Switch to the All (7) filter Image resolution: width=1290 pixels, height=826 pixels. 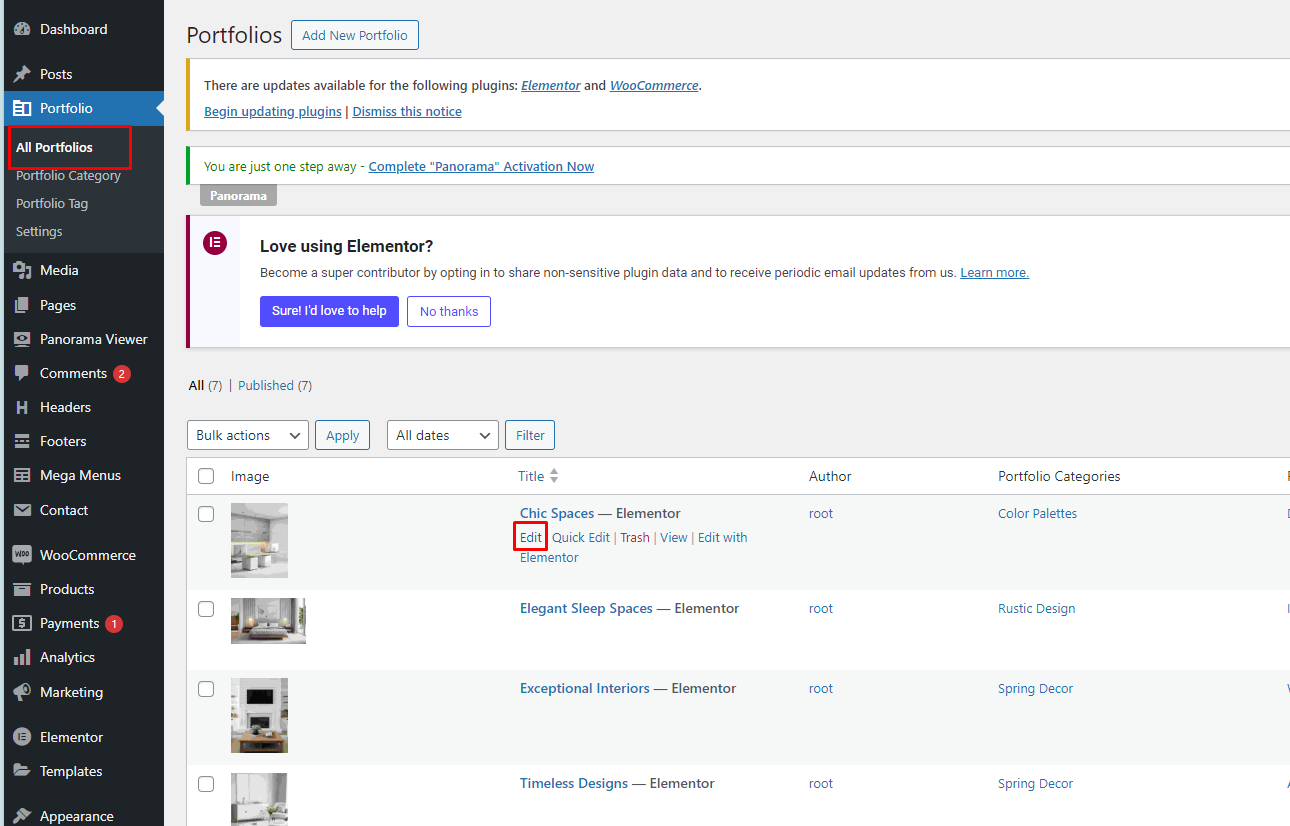tap(205, 385)
